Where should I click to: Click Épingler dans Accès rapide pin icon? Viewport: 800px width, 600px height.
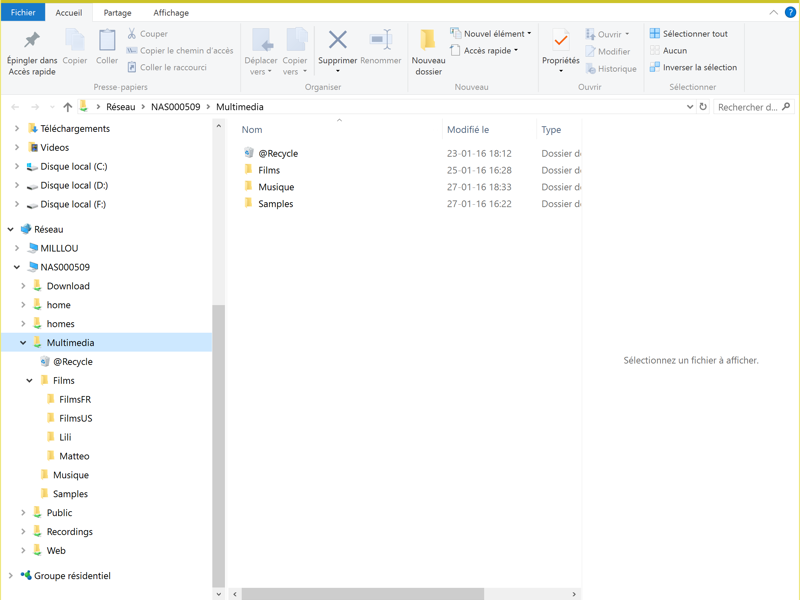(x=32, y=41)
